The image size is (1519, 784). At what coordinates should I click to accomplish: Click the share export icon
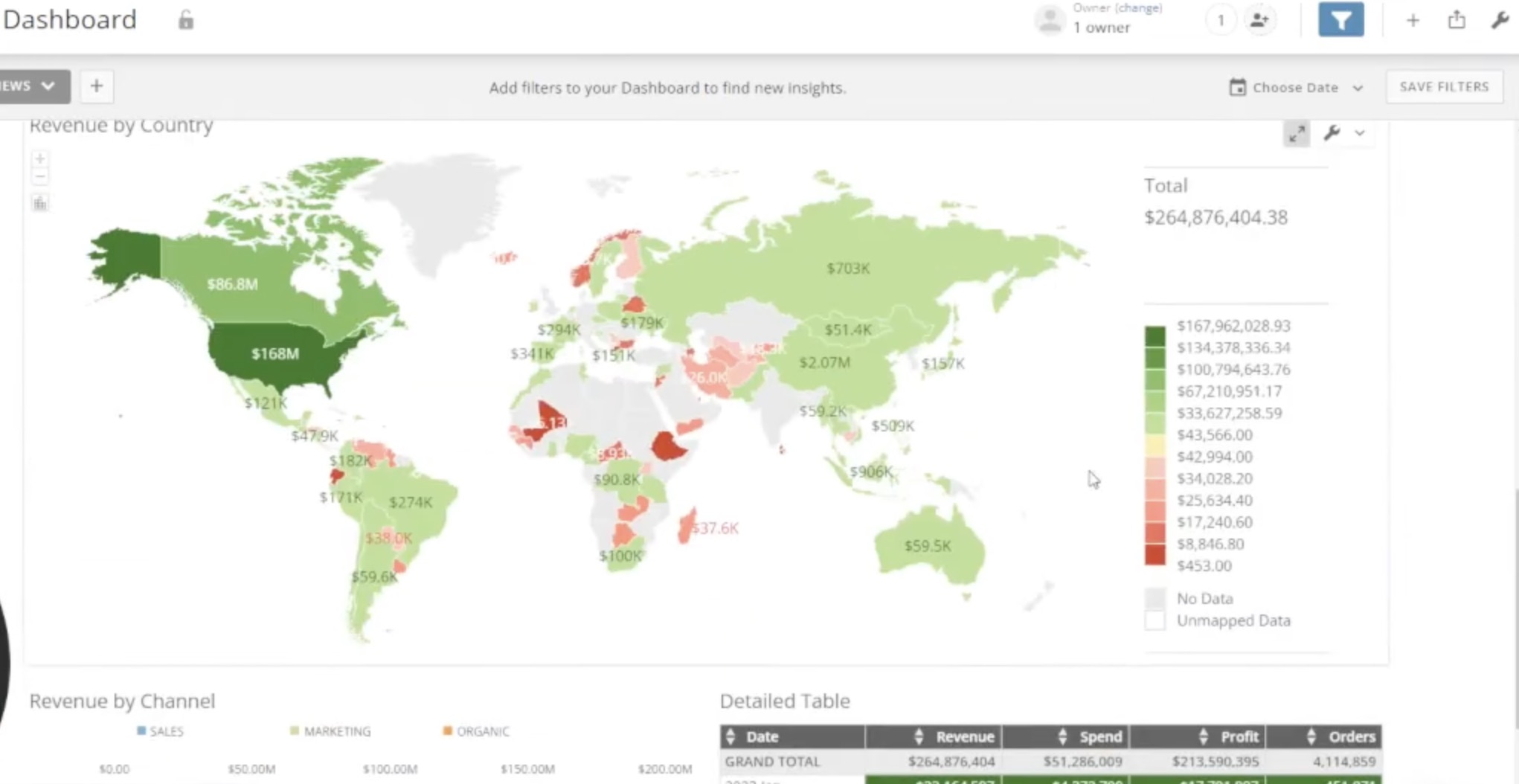click(x=1457, y=20)
